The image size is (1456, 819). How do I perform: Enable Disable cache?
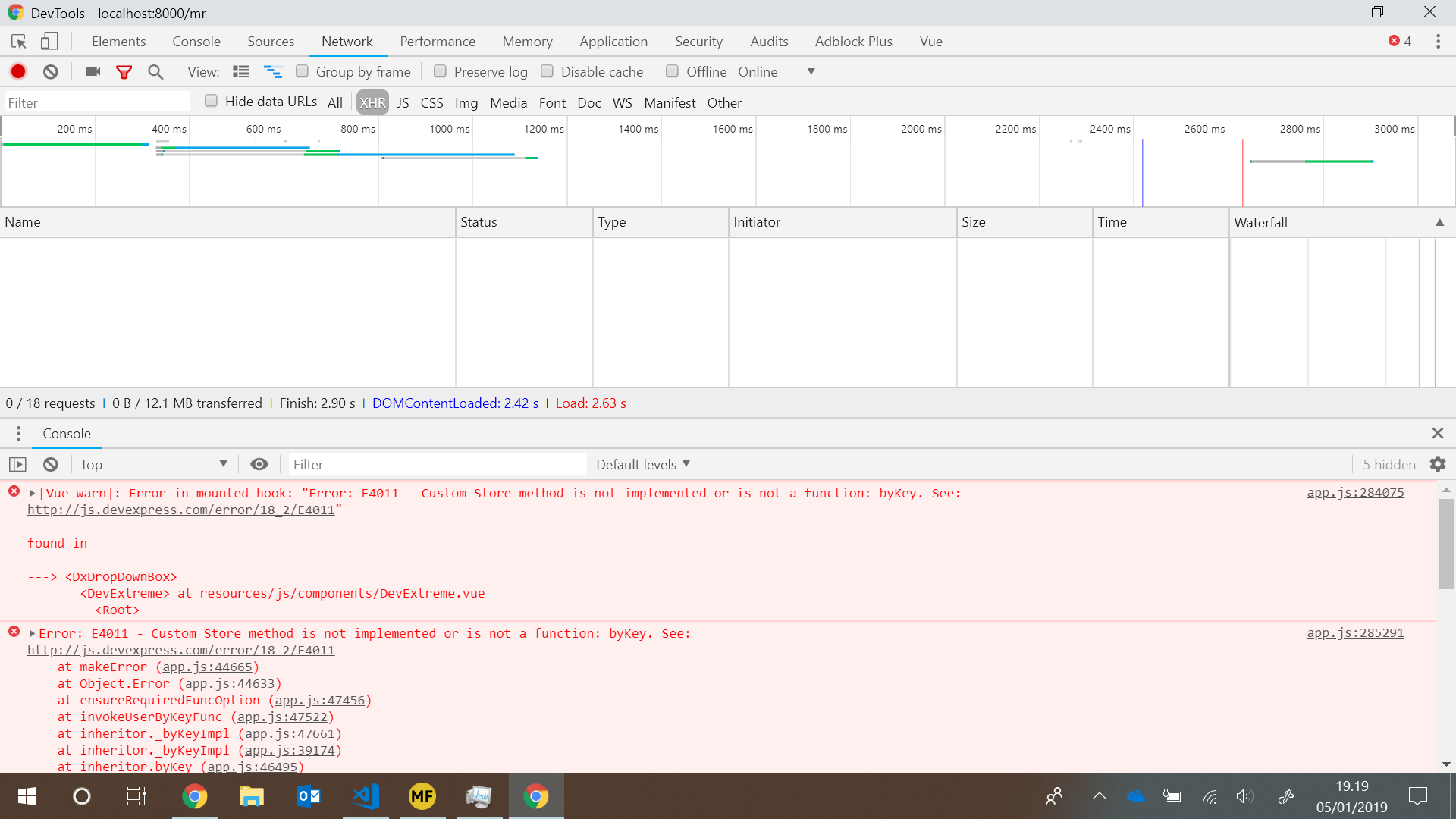[548, 71]
